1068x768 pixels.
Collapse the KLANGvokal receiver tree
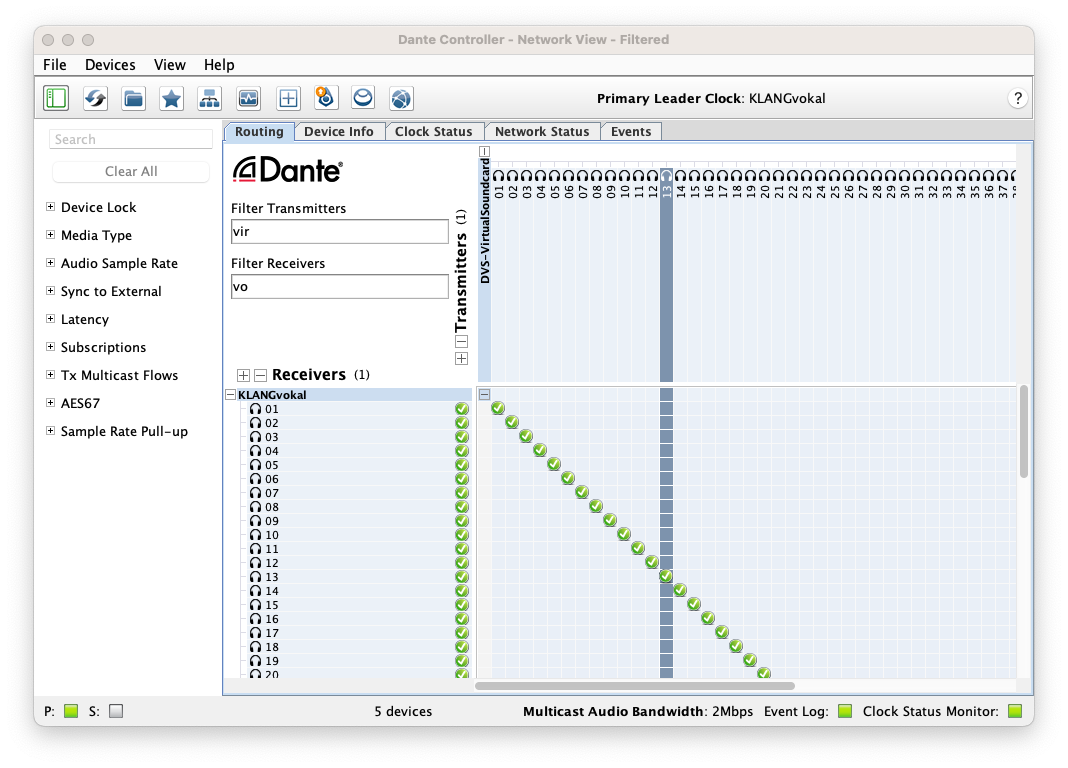click(x=231, y=395)
